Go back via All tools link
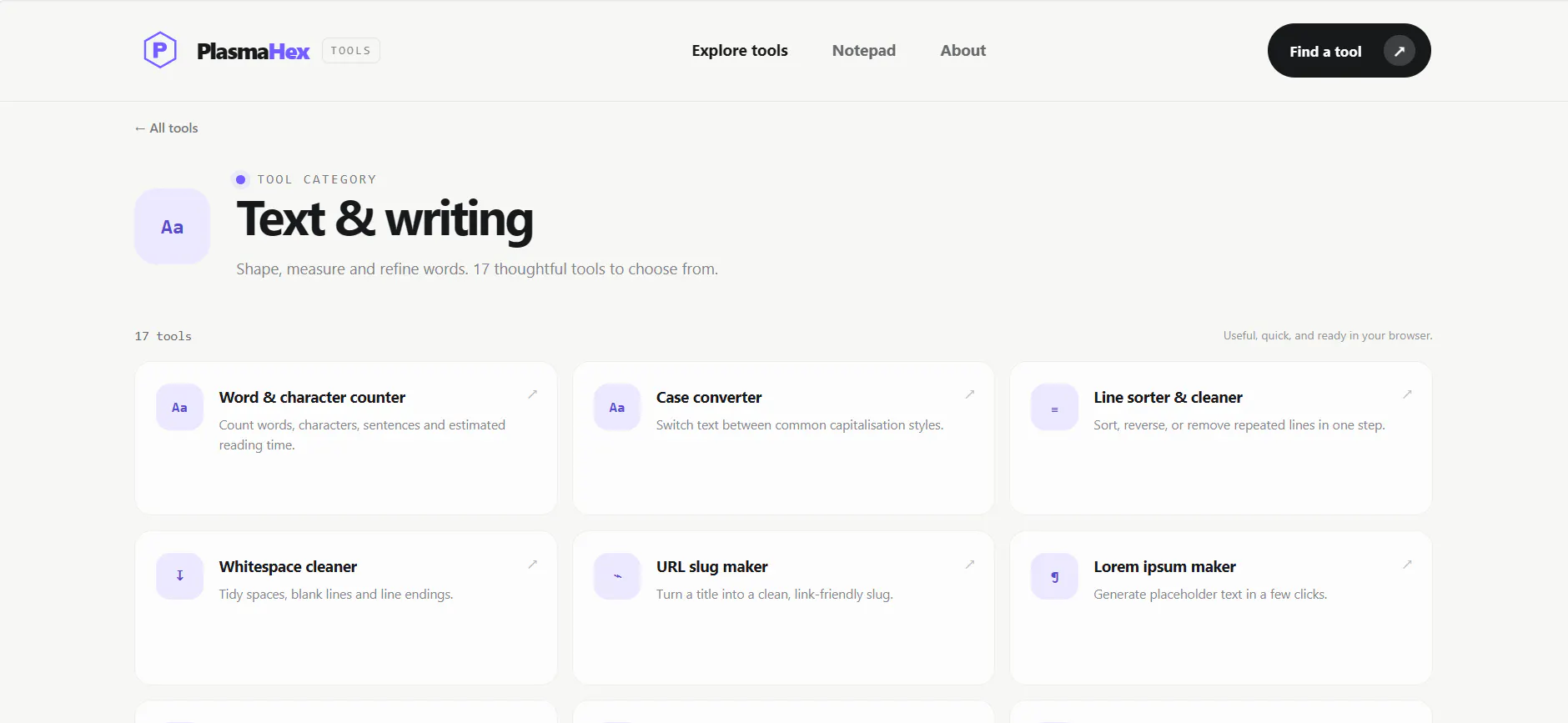Viewport: 1568px width, 723px height. 167,128
